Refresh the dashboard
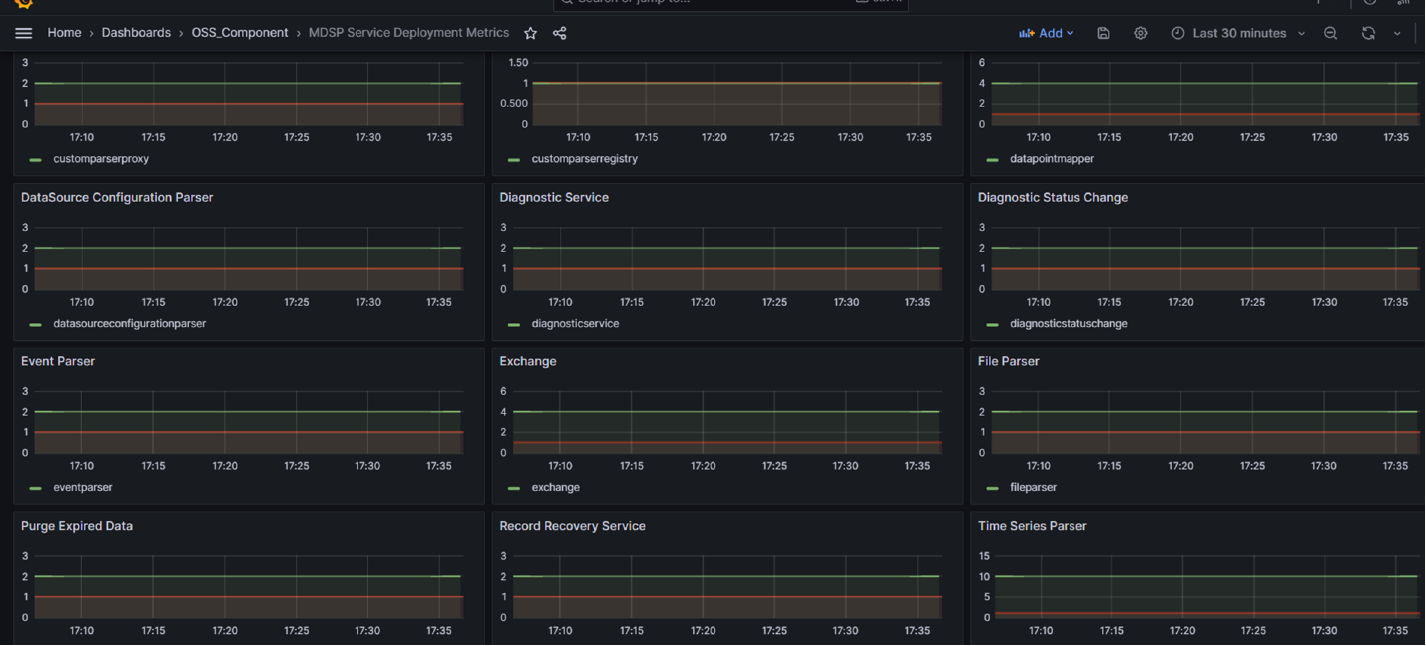Image resolution: width=1426 pixels, height=646 pixels. pos(1368,33)
